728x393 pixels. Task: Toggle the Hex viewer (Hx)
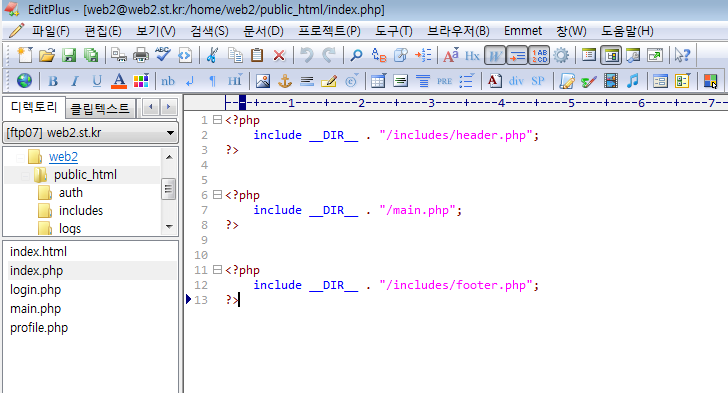(x=472, y=55)
